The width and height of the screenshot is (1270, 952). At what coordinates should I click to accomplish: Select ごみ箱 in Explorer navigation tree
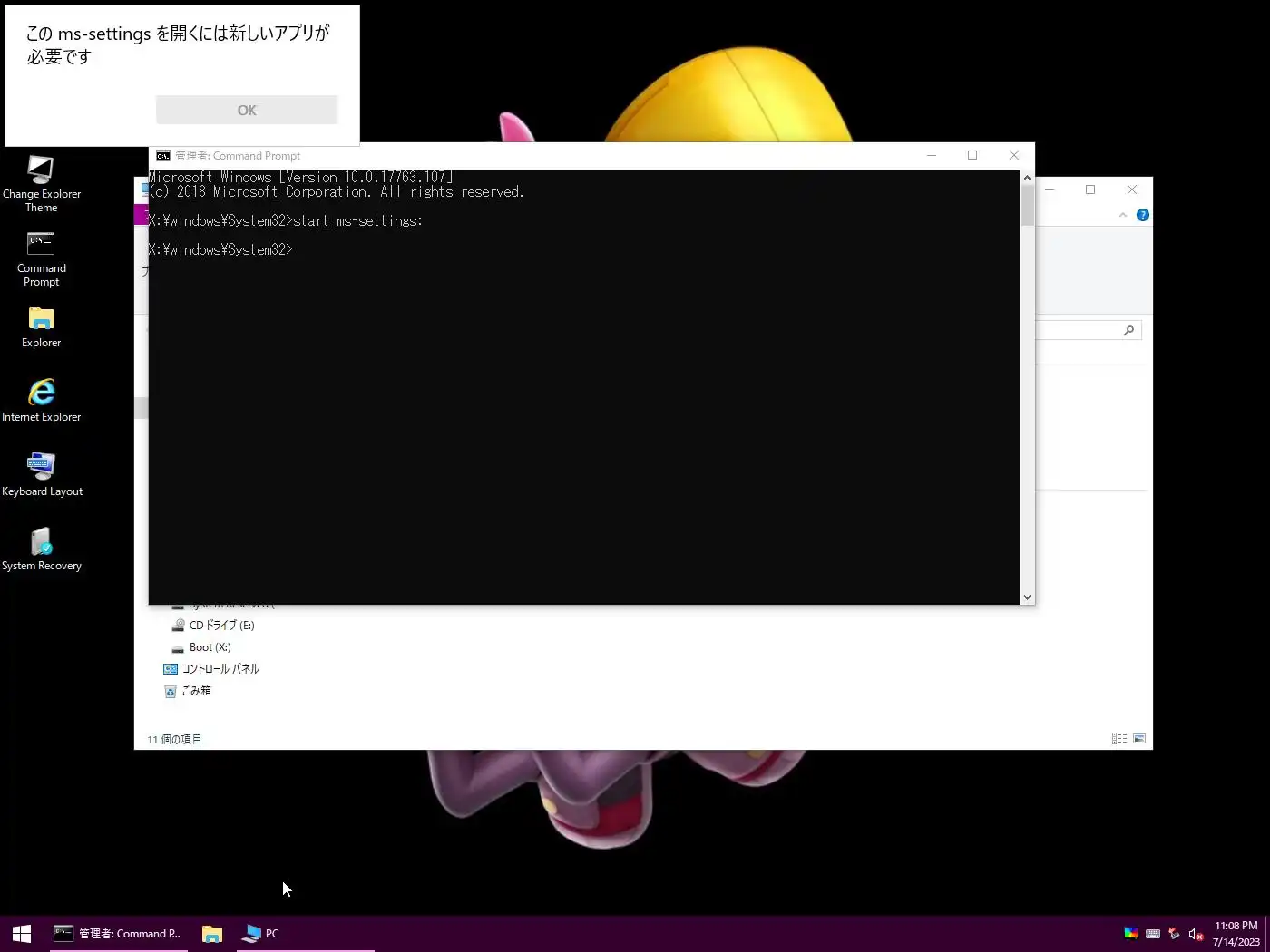pyautogui.click(x=187, y=691)
